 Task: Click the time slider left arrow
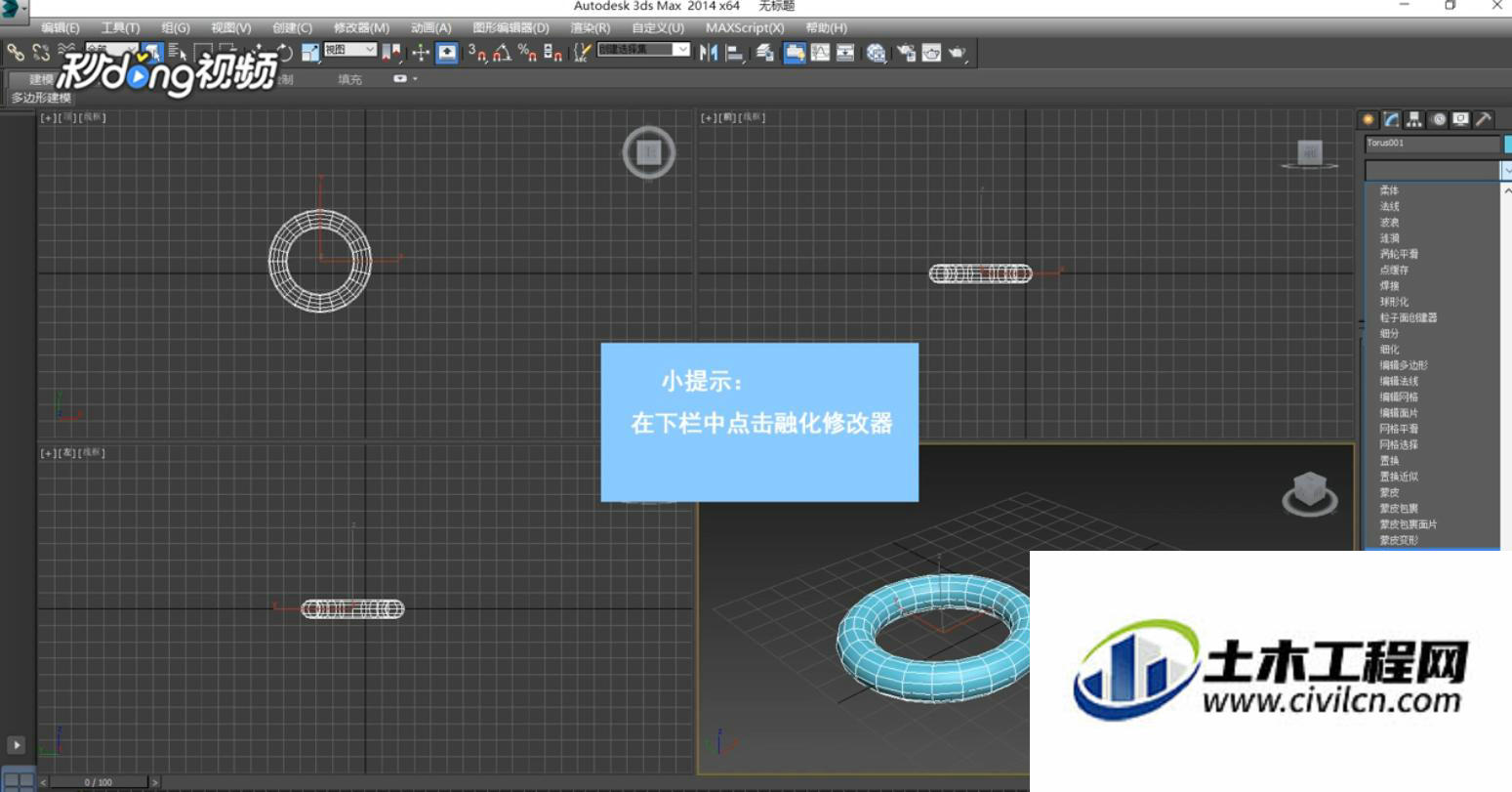click(x=43, y=782)
